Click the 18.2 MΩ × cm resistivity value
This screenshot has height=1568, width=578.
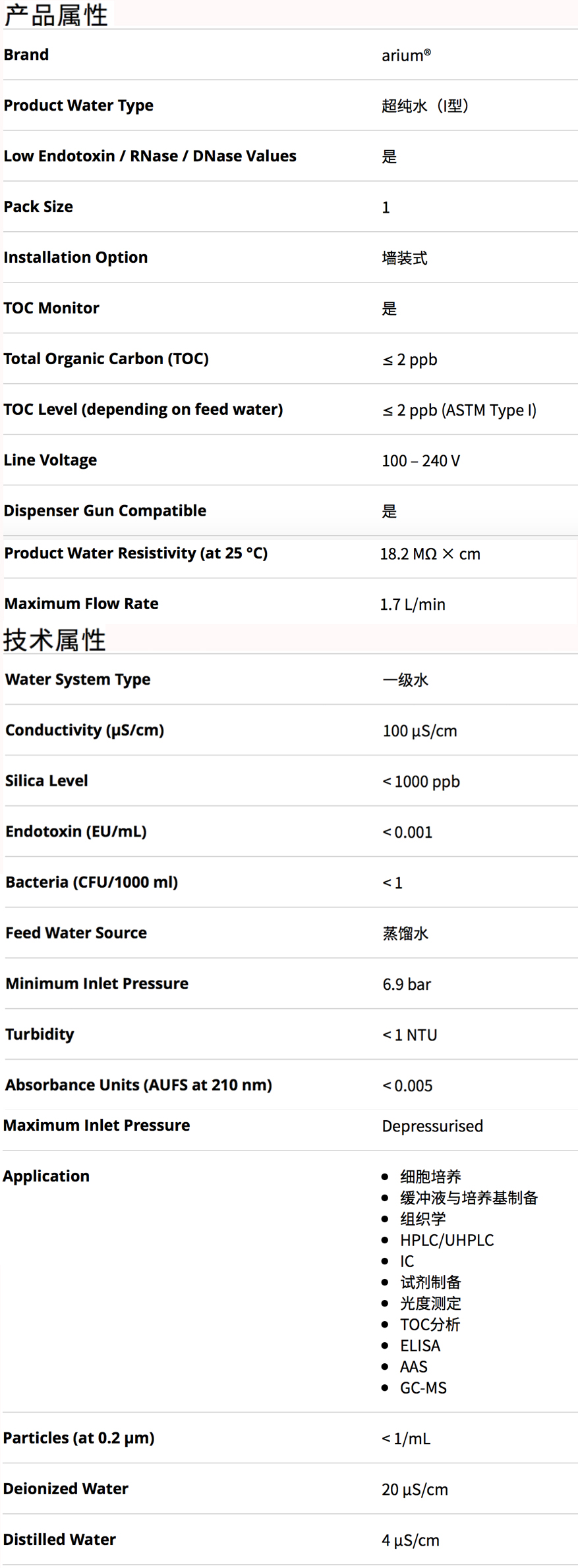point(430,554)
